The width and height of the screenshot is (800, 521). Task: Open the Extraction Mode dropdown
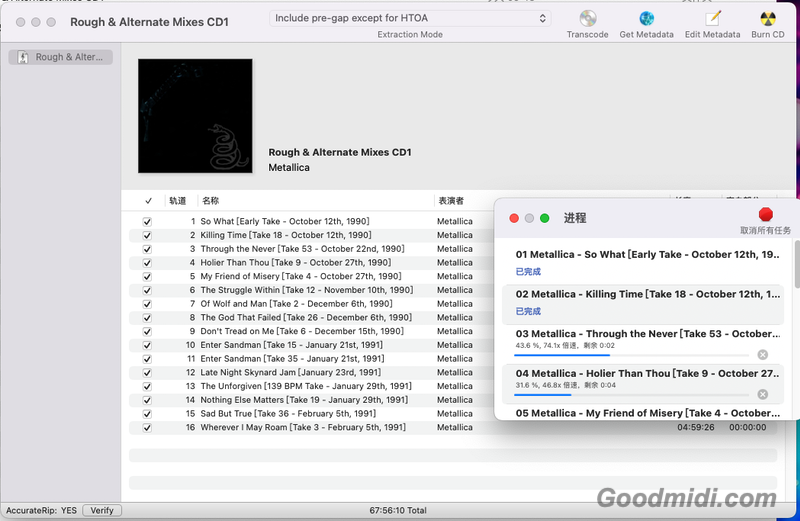tap(410, 18)
